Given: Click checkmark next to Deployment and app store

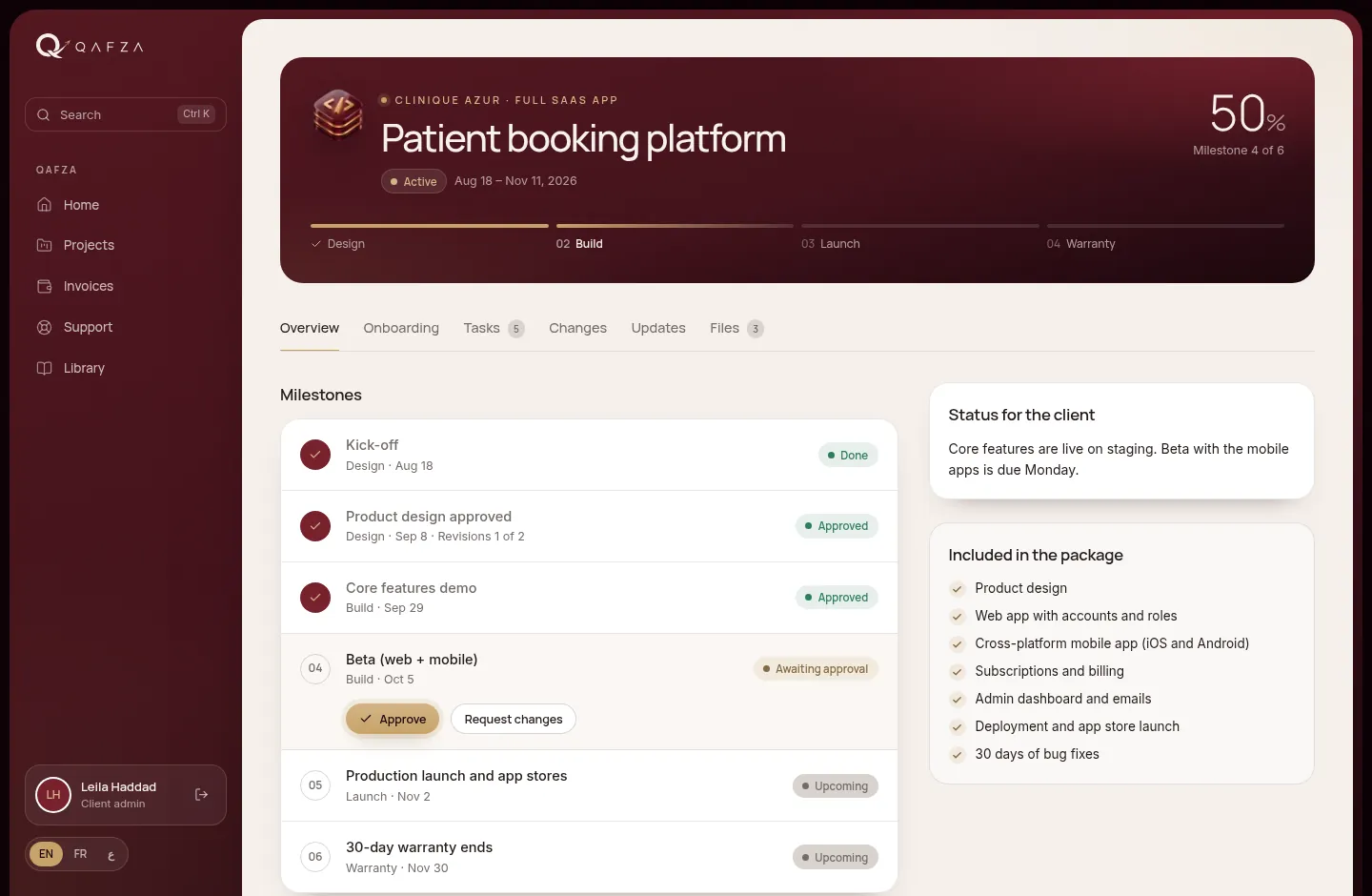Looking at the screenshot, I should pos(958,727).
